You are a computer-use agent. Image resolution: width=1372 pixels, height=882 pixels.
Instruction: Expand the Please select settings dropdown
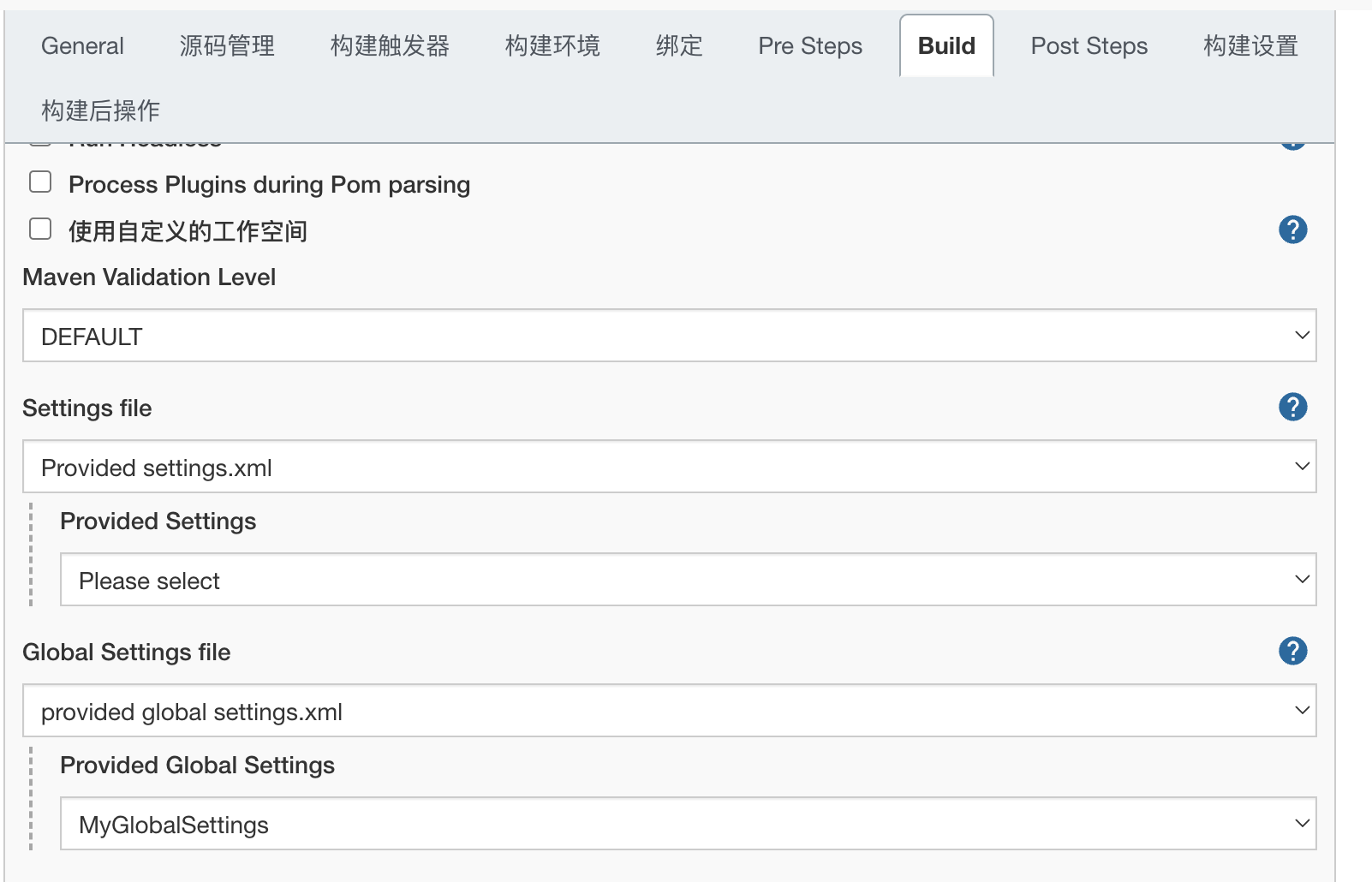(x=688, y=580)
